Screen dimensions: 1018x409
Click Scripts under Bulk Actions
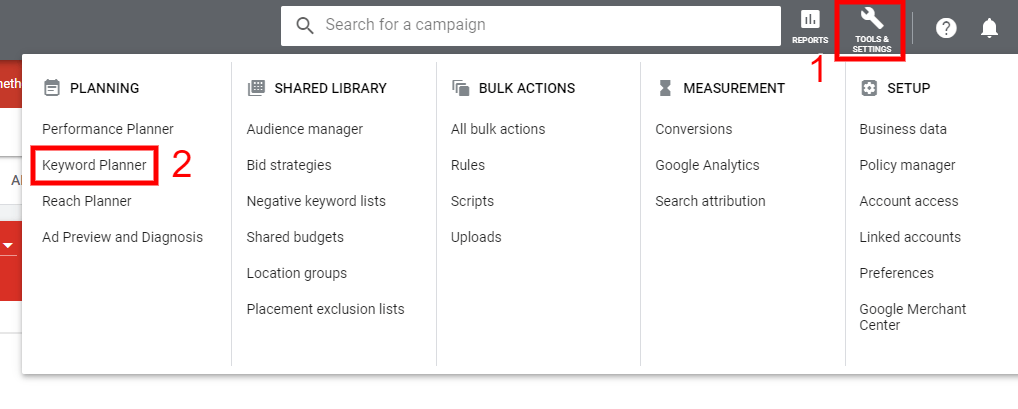point(472,201)
